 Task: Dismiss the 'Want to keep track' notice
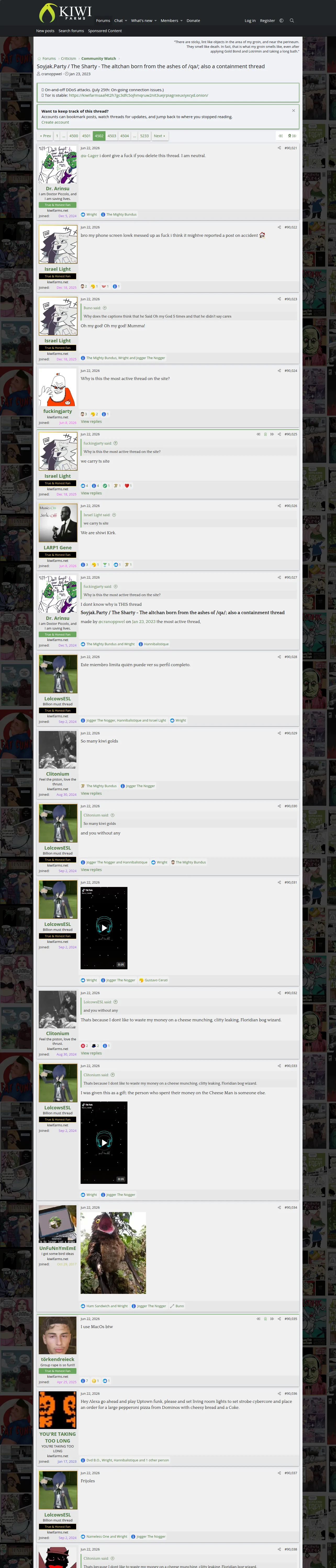pyautogui.click(x=293, y=111)
